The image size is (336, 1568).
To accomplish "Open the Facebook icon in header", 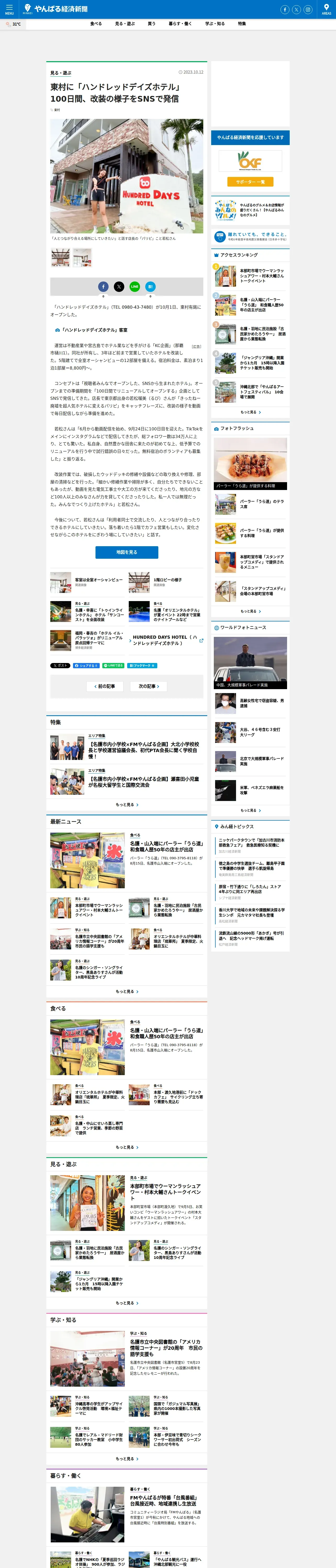I will click(284, 10).
